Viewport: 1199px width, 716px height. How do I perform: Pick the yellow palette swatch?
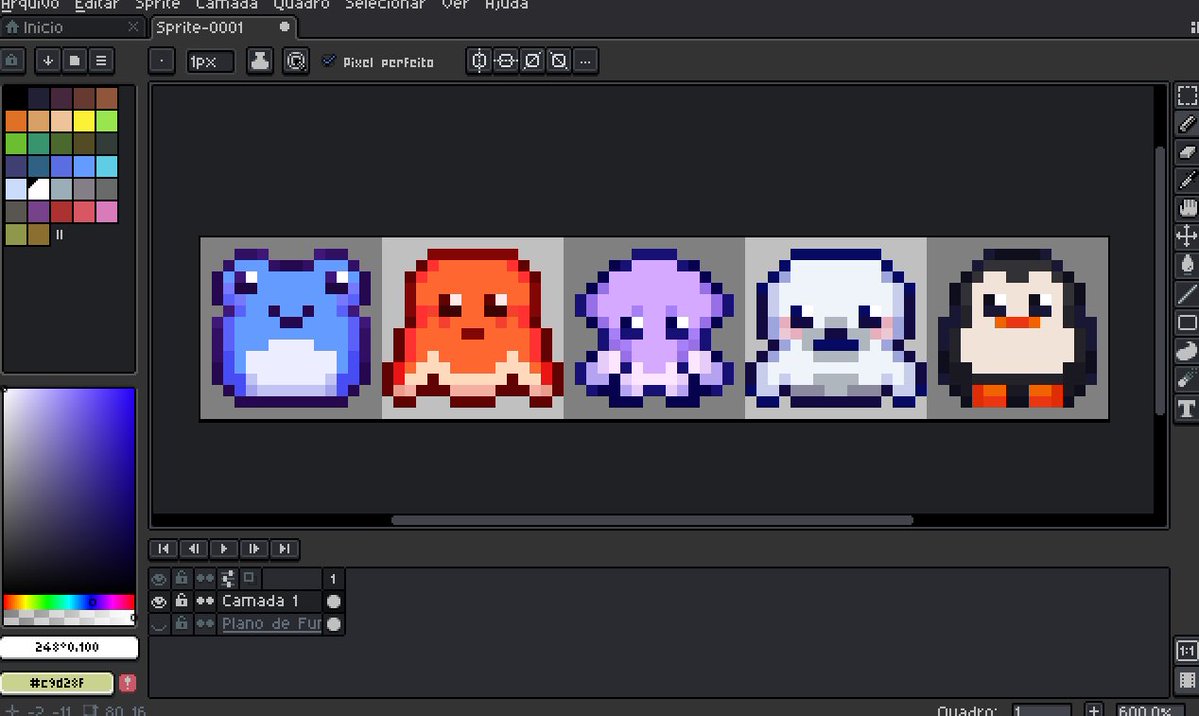tap(84, 121)
